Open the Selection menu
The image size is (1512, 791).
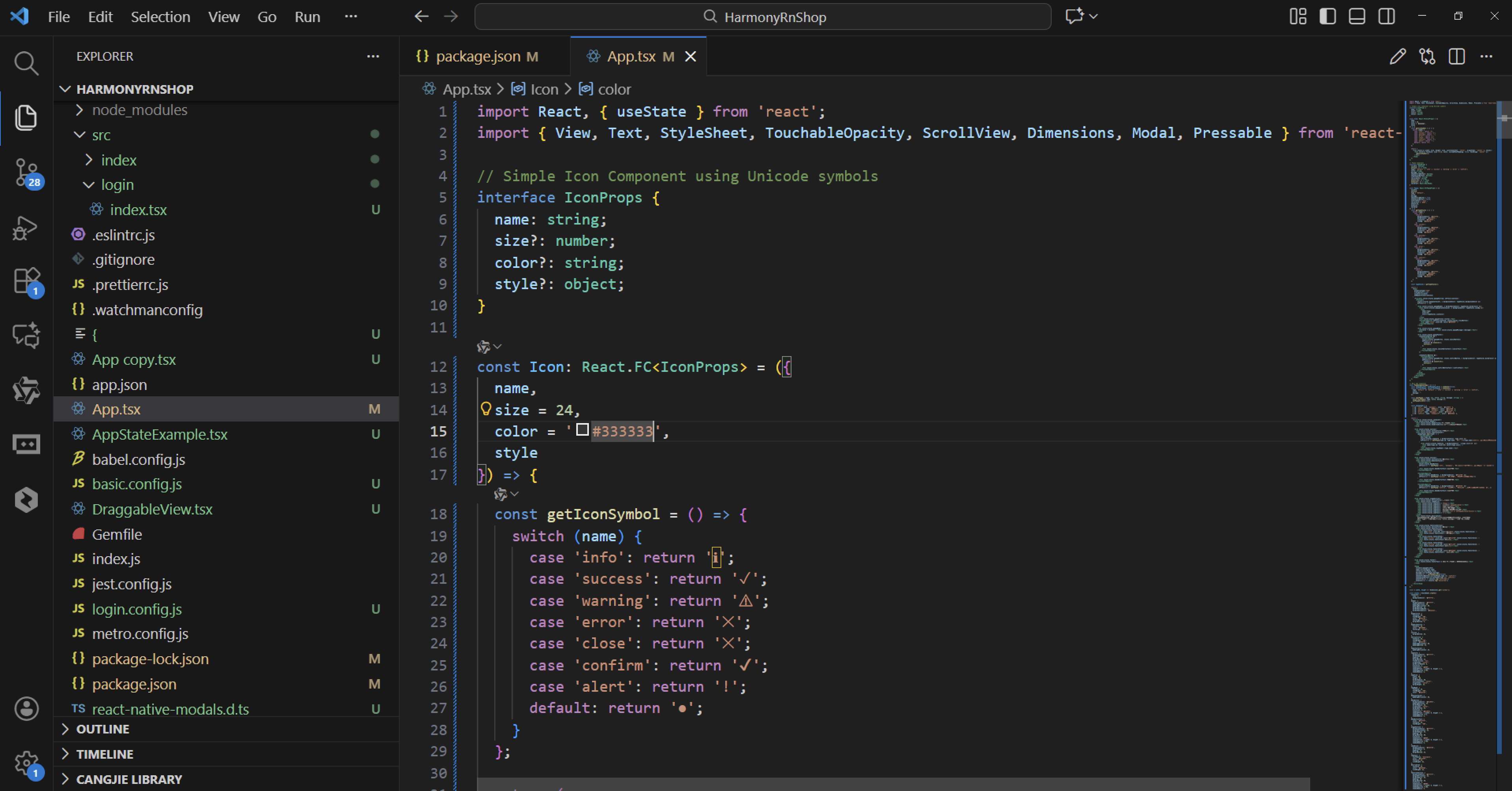pos(160,17)
